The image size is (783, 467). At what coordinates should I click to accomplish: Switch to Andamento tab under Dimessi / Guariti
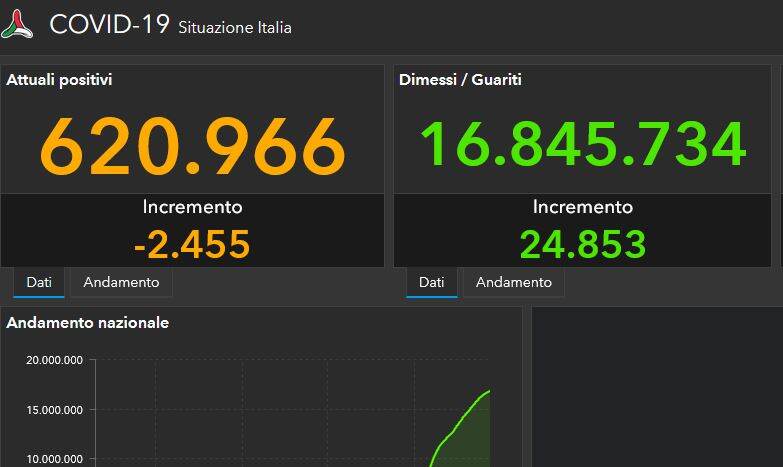pos(513,283)
